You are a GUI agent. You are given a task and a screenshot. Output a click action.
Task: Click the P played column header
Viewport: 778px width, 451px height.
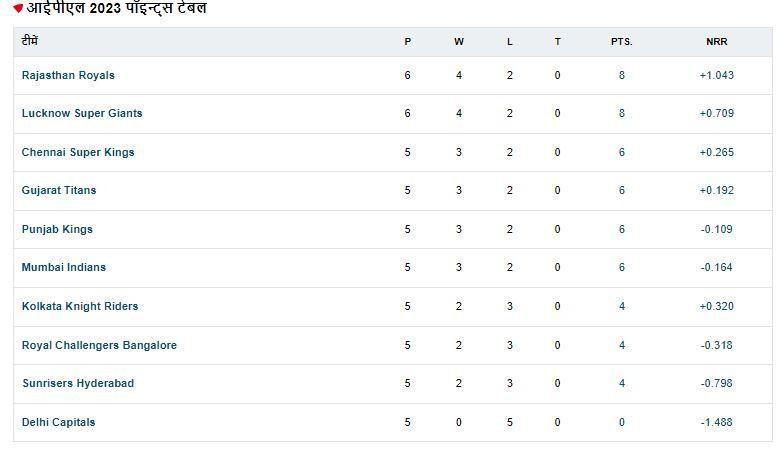[407, 41]
